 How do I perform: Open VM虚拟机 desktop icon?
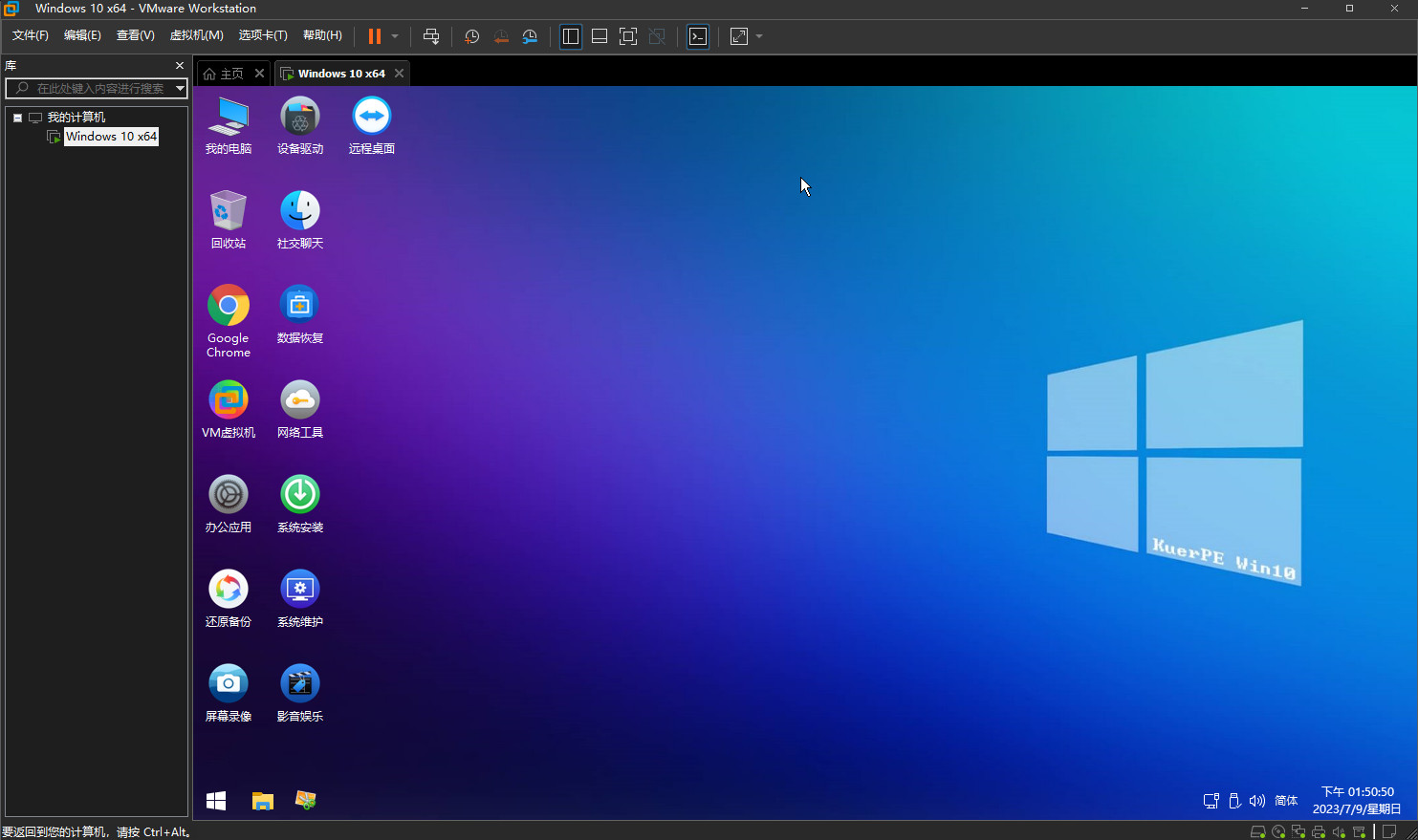coord(229,409)
